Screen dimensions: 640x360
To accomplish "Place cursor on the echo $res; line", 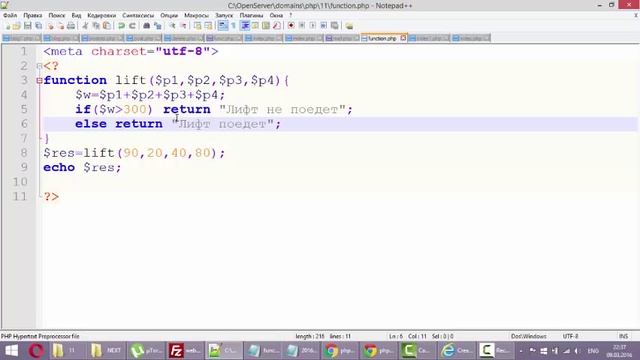I will pyautogui.click(x=82, y=167).
